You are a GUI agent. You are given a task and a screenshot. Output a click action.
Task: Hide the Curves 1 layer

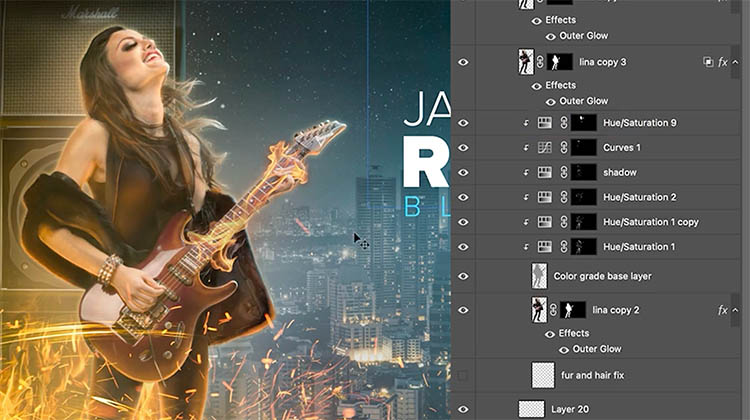coord(462,147)
